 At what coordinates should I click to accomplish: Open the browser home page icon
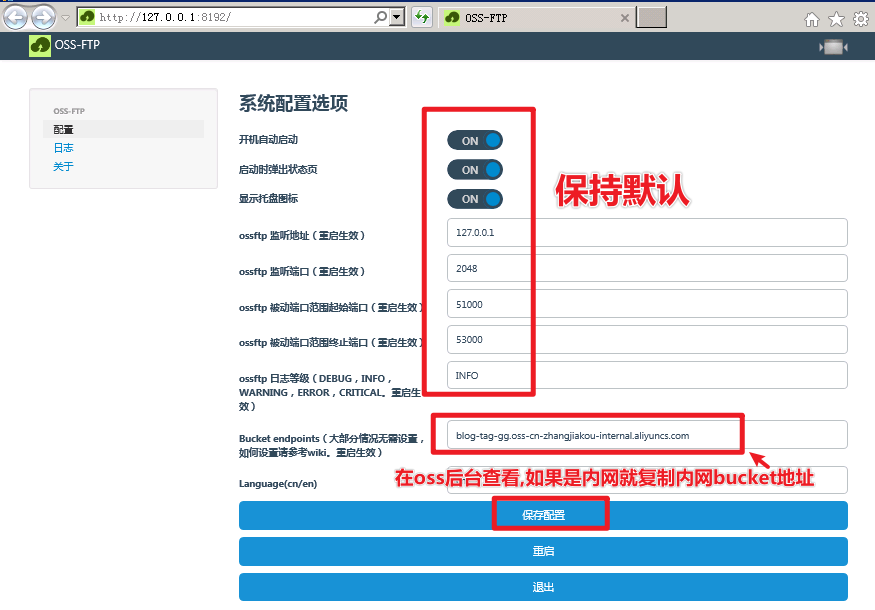(x=812, y=19)
